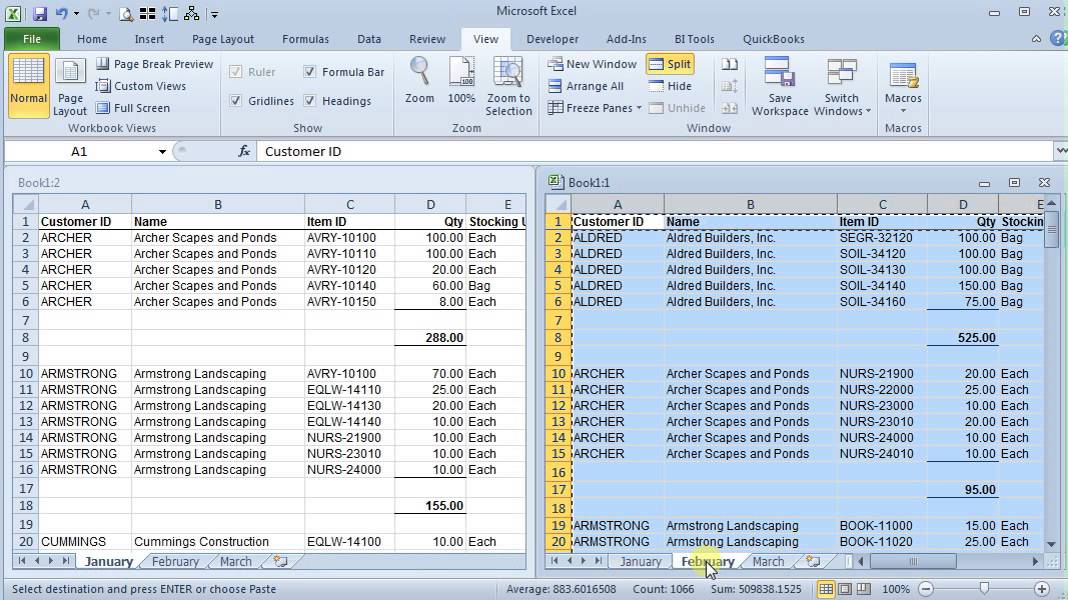The width and height of the screenshot is (1068, 600).
Task: Enter Full Screen view
Action: 133,108
